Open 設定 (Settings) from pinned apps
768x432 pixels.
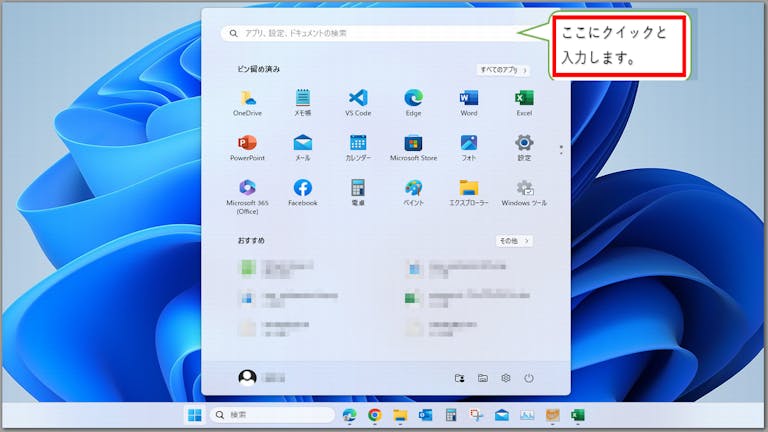[x=524, y=148]
